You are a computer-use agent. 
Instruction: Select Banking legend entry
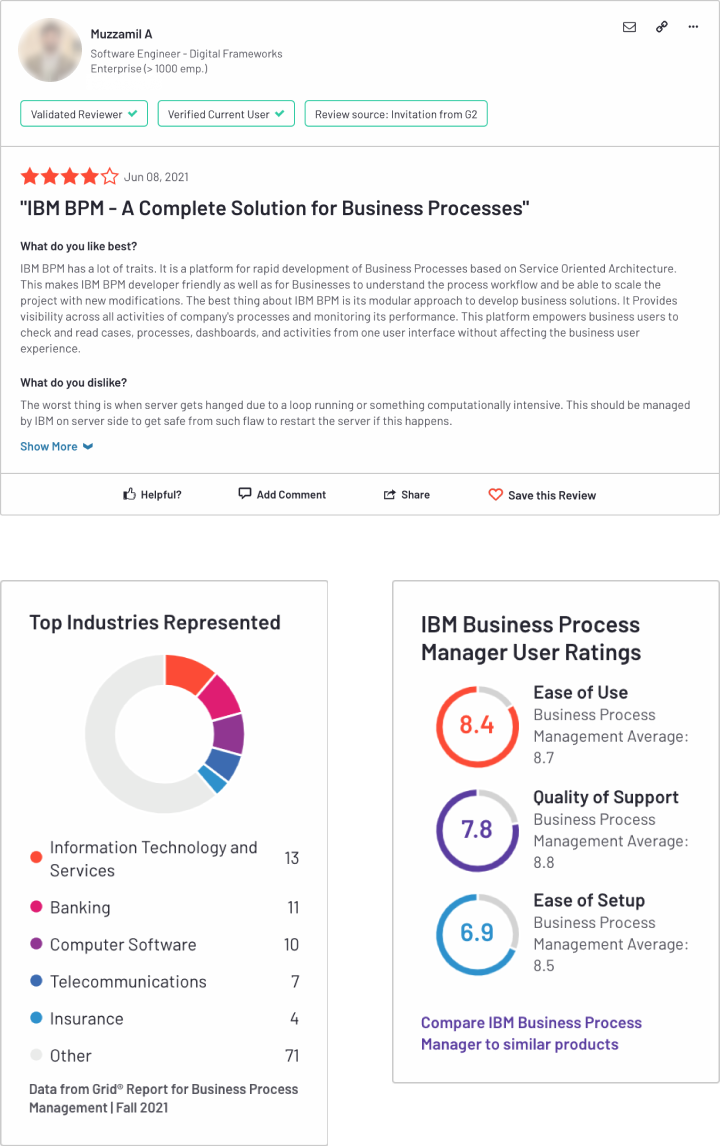coord(164,908)
